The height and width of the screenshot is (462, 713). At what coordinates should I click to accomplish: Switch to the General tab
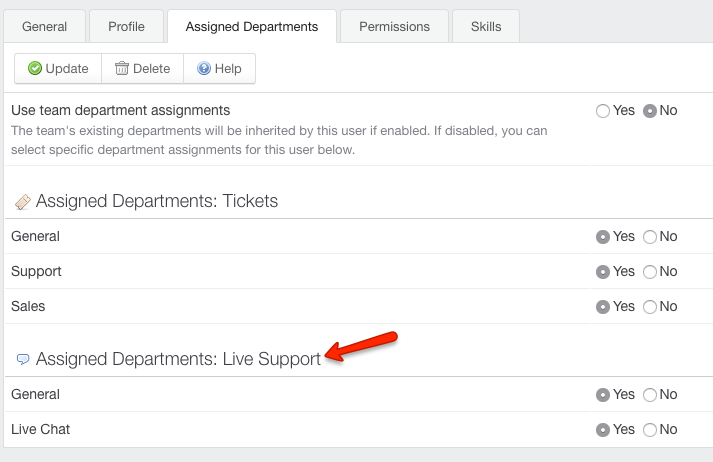(x=44, y=26)
